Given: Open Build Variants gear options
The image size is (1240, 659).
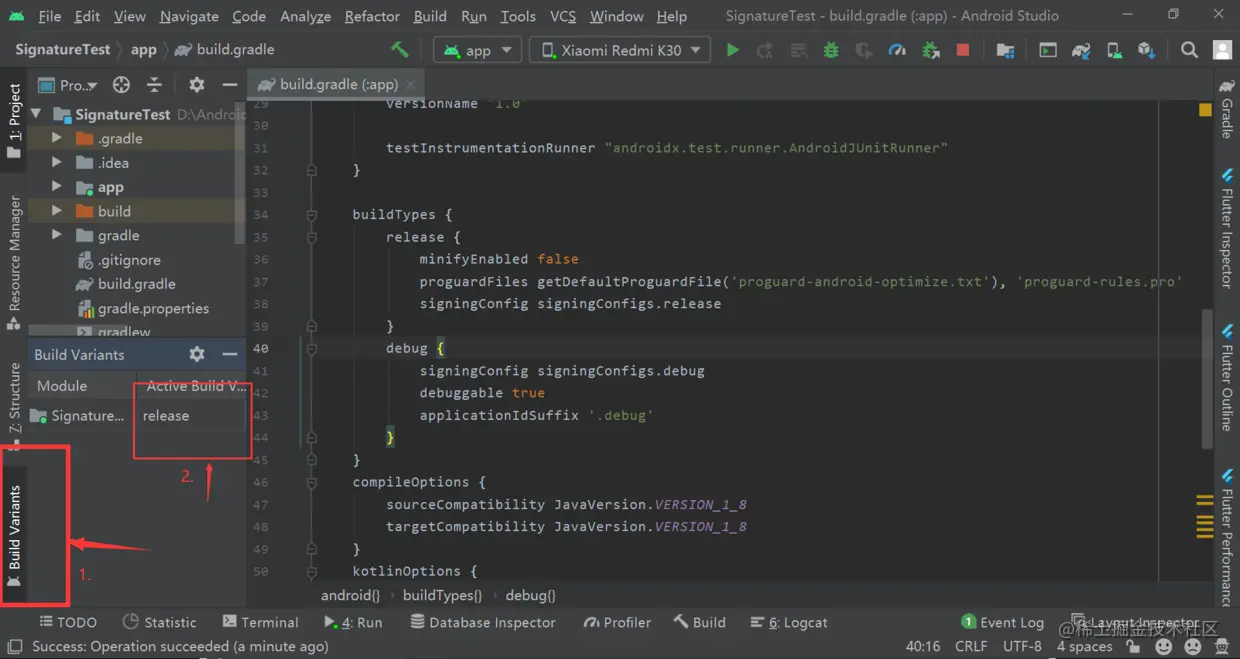Looking at the screenshot, I should click(197, 354).
